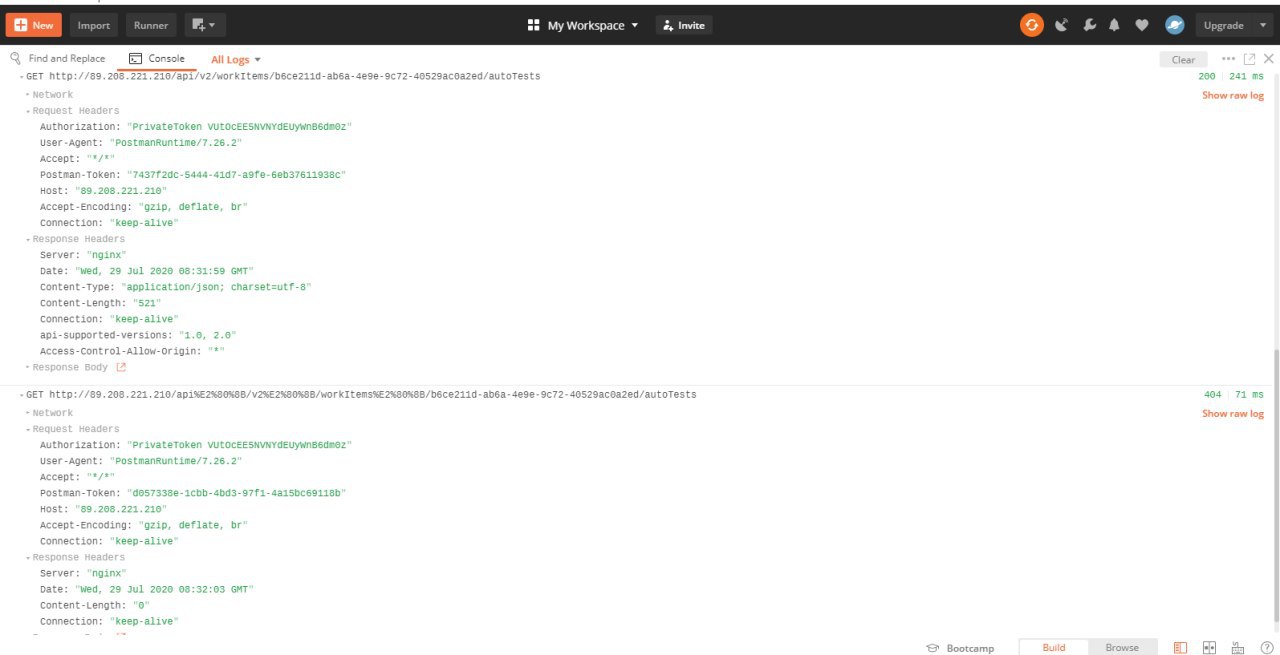Click the New button
1280x655 pixels.
click(34, 25)
